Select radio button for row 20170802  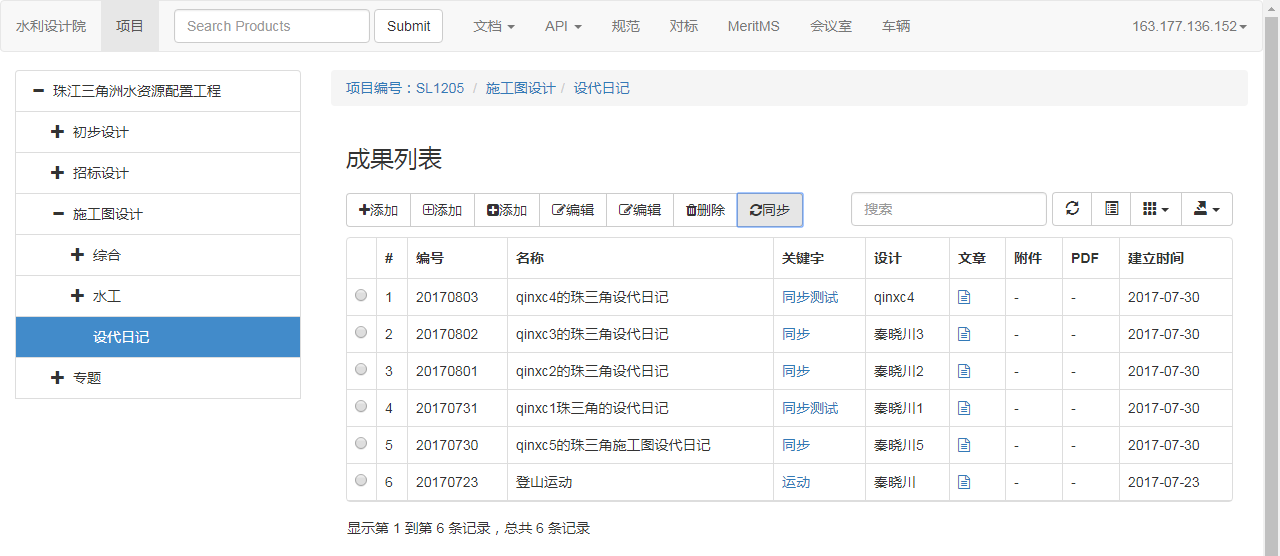point(361,333)
